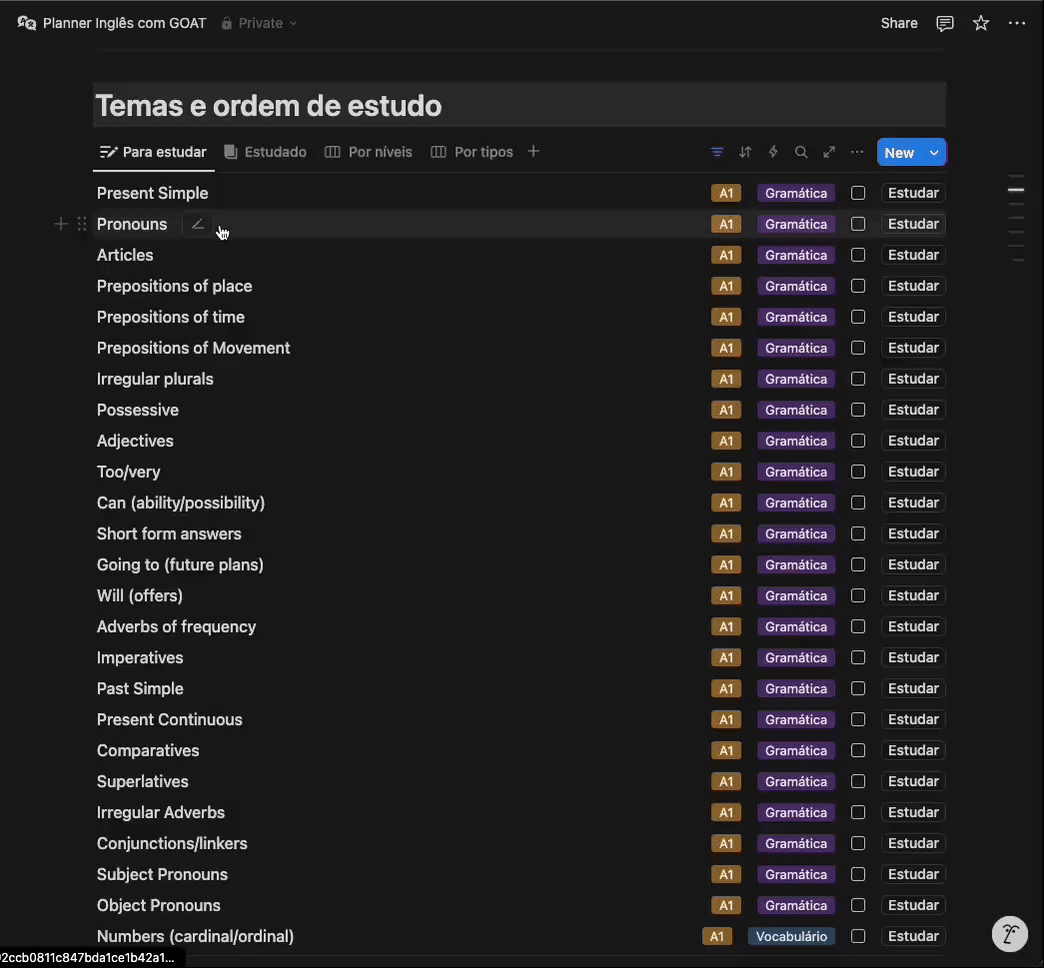Open database in full page icon
Screen dimensions: 1044x968
coord(829,152)
